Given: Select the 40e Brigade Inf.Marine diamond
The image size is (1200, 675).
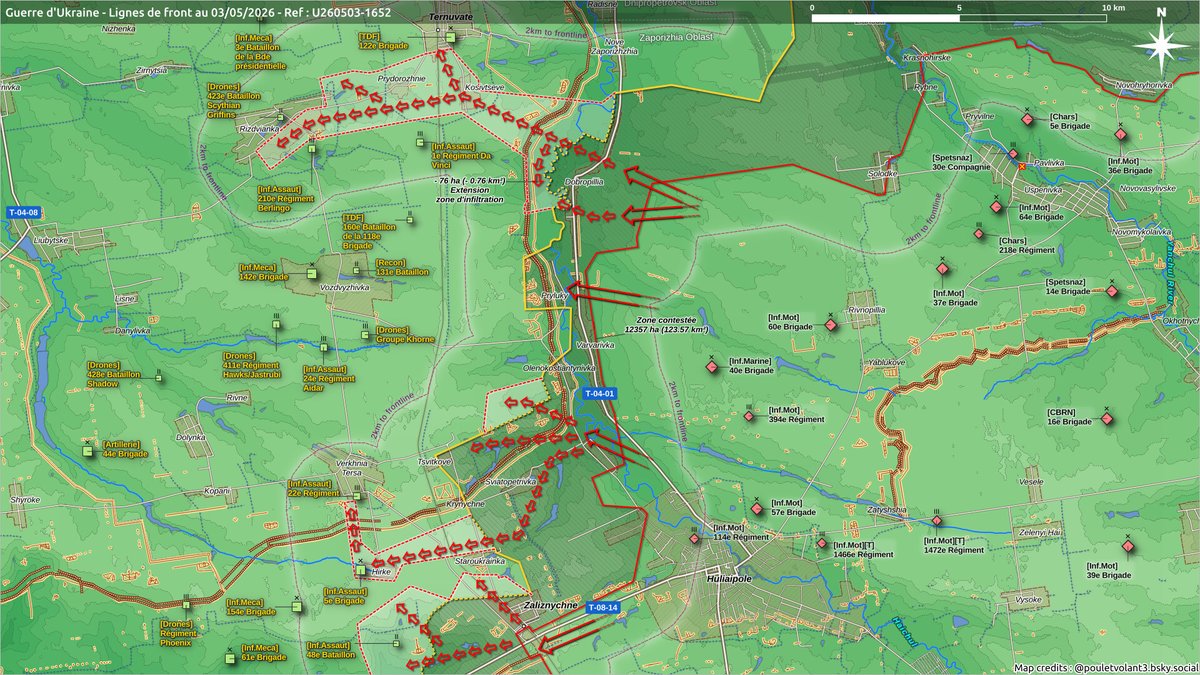Looking at the screenshot, I should 712,367.
